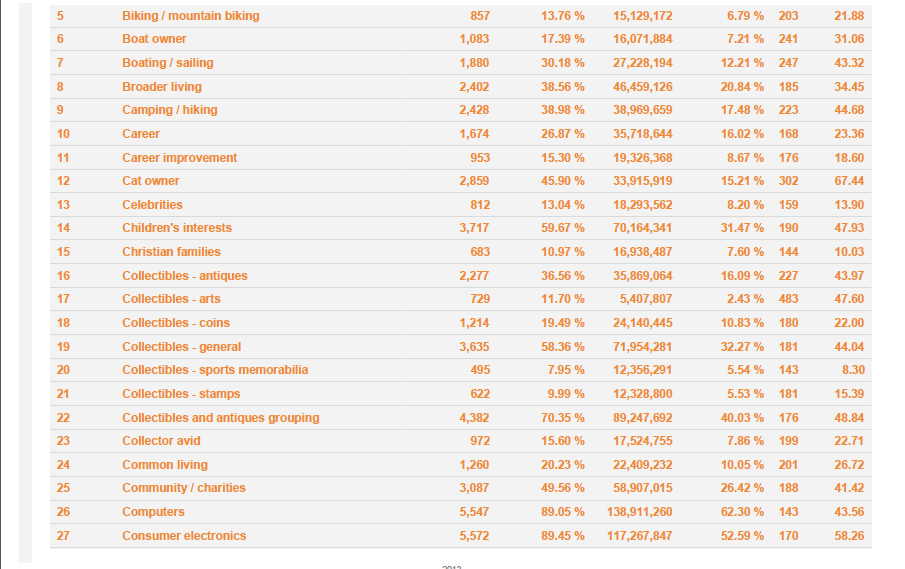Select the Christian families entry
The width and height of the screenshot is (905, 569).
[x=171, y=252]
